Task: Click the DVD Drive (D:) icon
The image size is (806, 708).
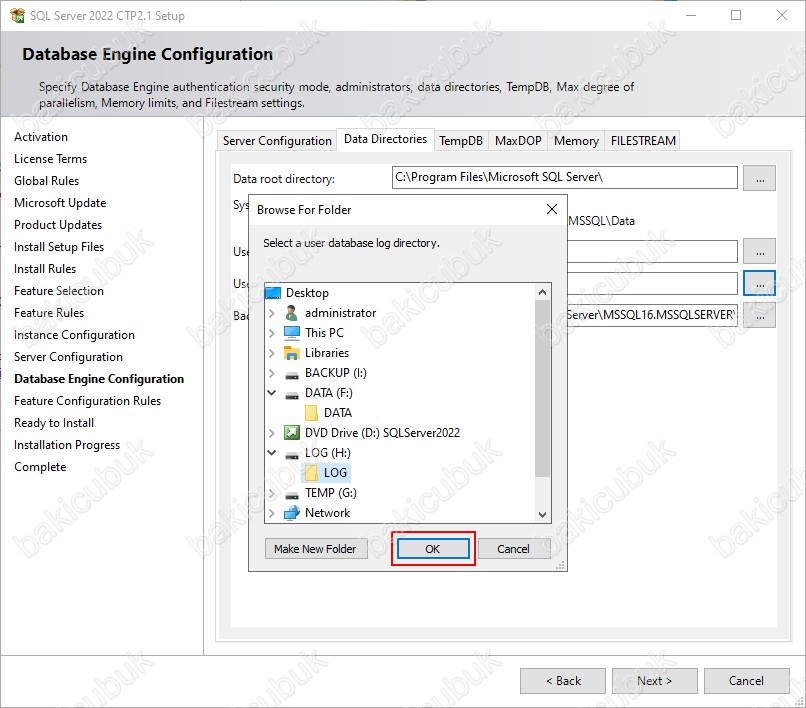Action: tap(291, 433)
